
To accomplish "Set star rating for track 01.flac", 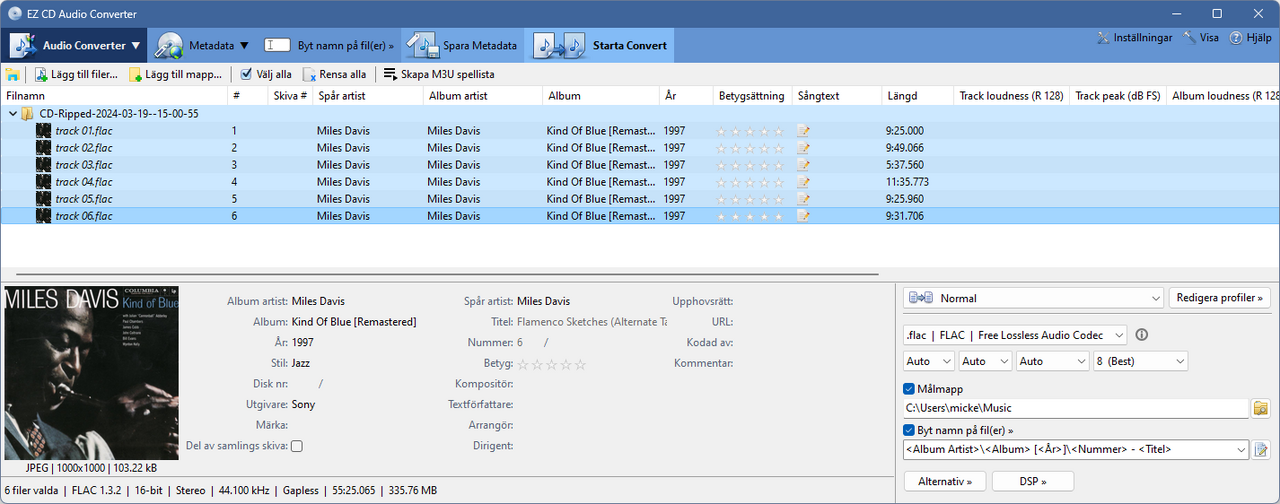I will pyautogui.click(x=750, y=131).
